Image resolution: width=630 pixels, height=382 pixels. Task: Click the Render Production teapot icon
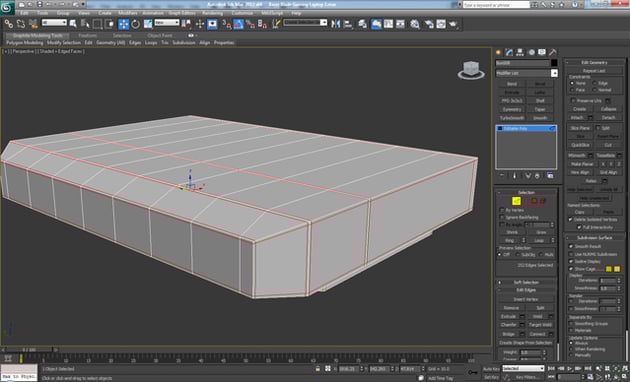pyautogui.click(x=453, y=24)
